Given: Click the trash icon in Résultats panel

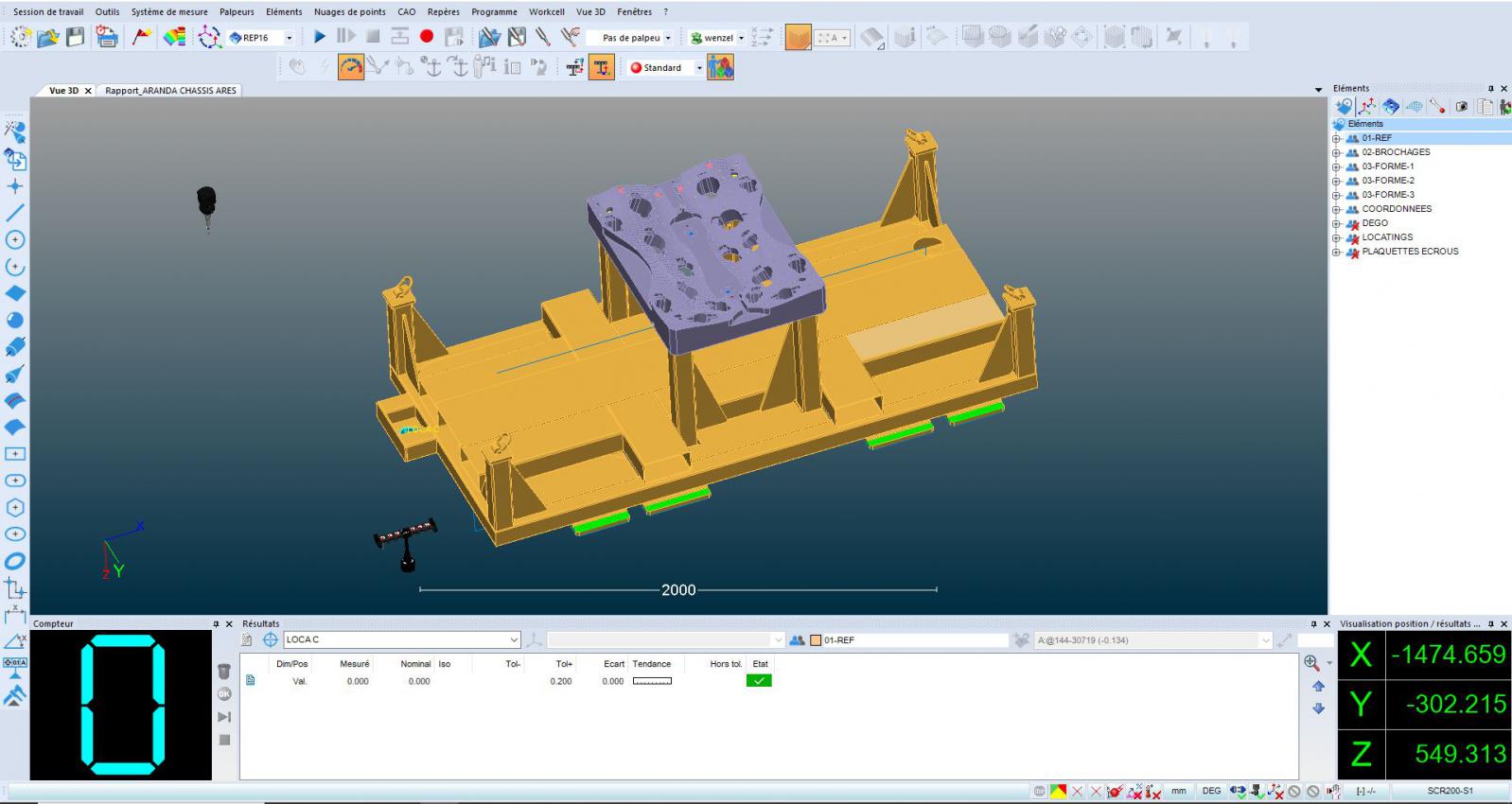Looking at the screenshot, I should point(224,672).
